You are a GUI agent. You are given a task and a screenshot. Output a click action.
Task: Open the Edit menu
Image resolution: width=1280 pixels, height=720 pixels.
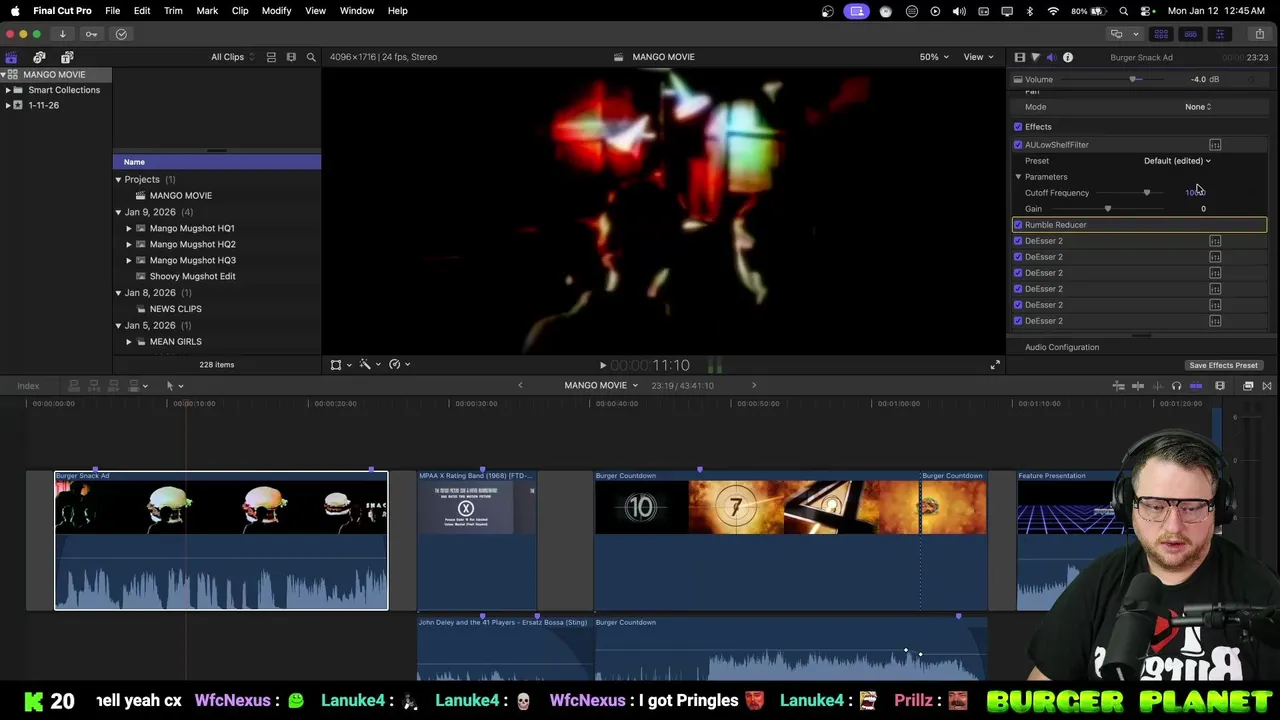tap(142, 11)
